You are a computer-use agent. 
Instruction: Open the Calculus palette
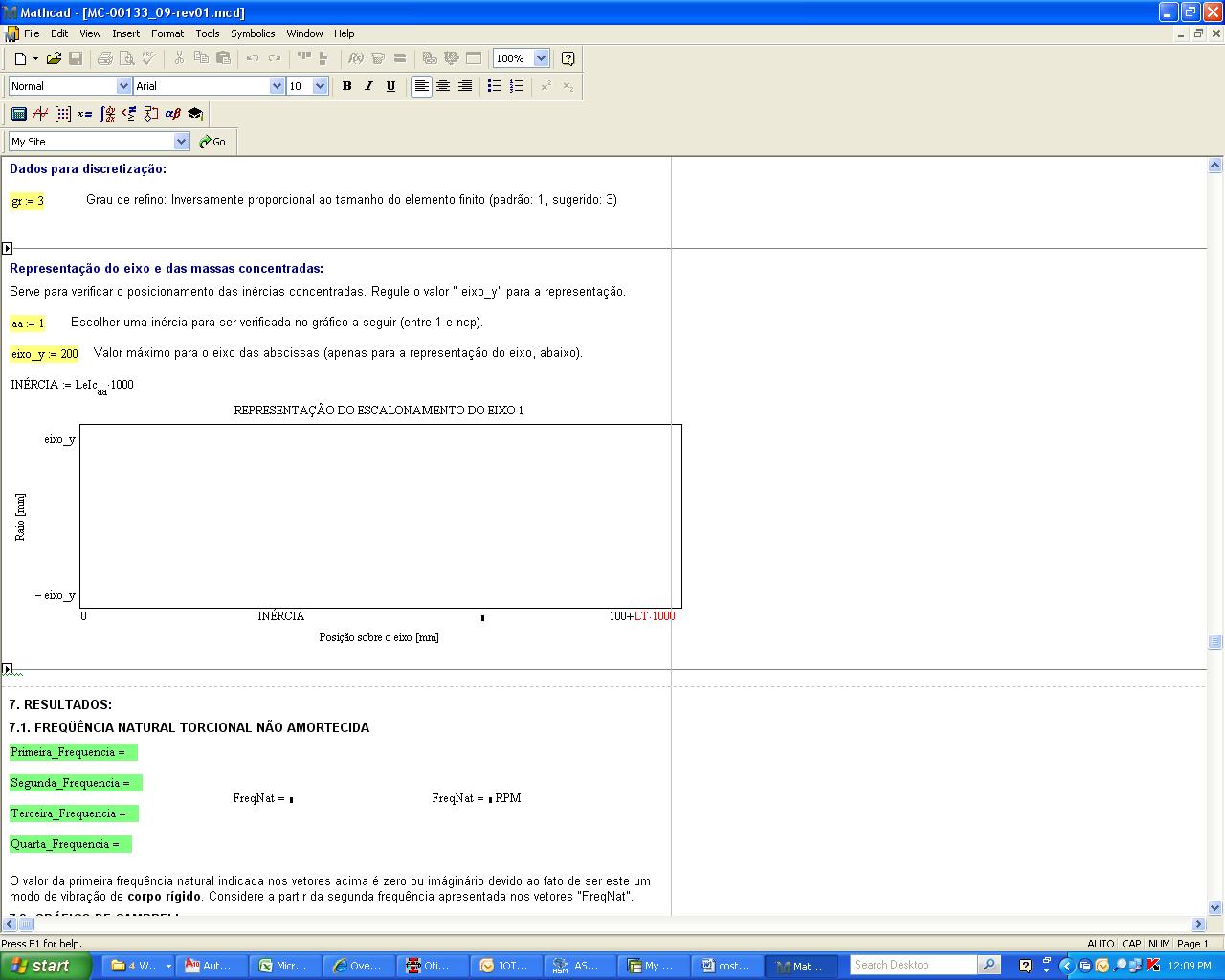point(107,114)
